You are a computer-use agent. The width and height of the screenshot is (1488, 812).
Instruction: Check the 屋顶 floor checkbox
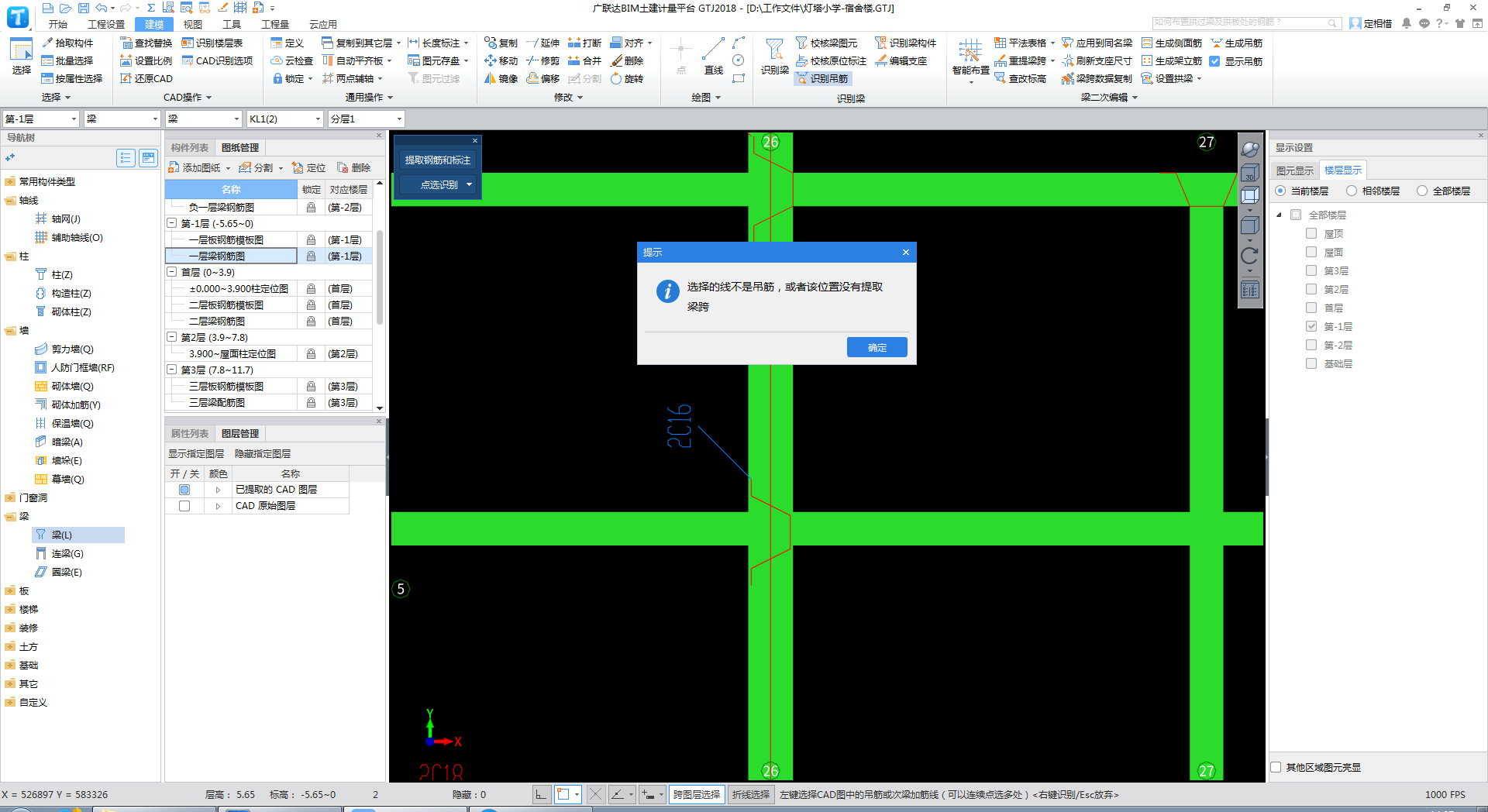coord(1311,233)
